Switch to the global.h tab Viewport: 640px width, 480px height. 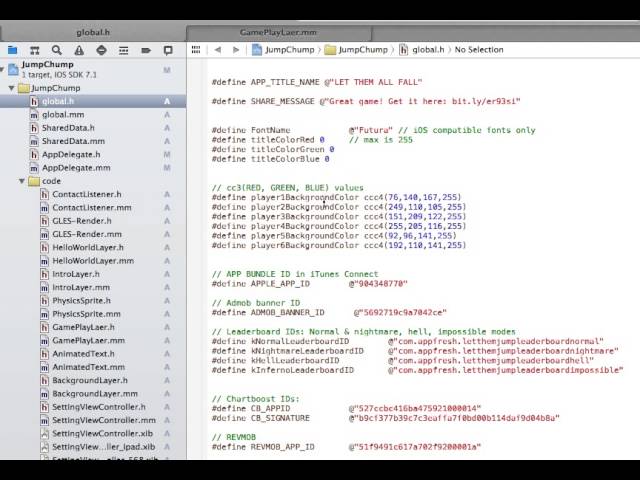[x=93, y=32]
